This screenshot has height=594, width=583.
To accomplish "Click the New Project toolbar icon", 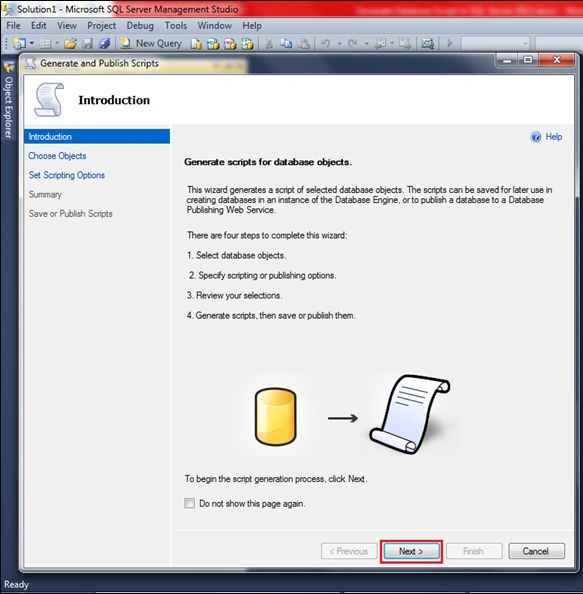I will (19, 44).
